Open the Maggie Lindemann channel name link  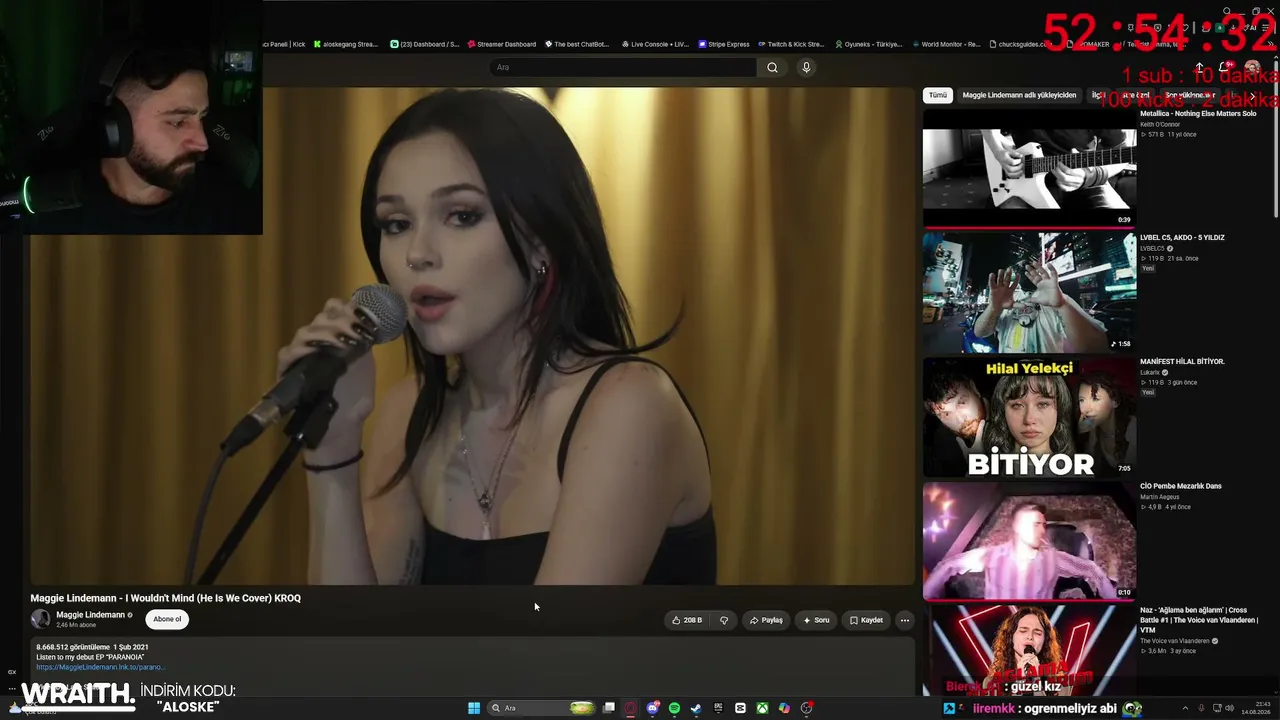point(90,615)
